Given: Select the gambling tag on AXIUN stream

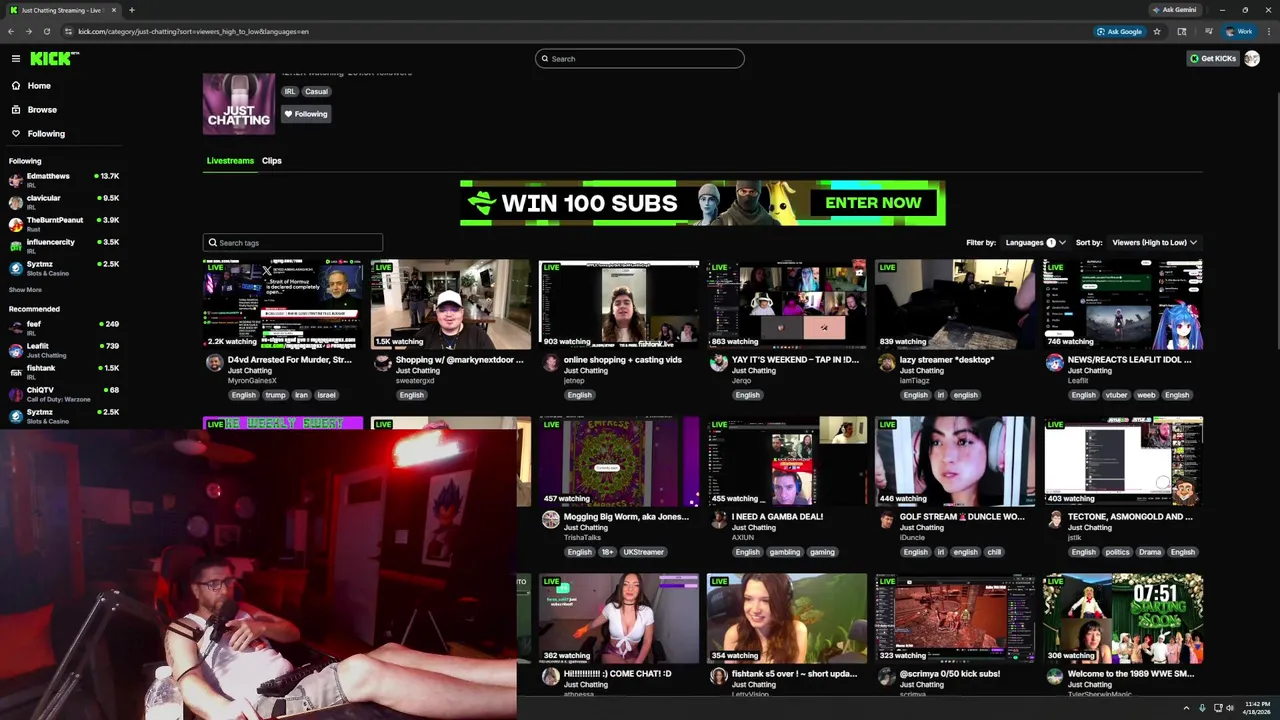Looking at the screenshot, I should pos(785,552).
